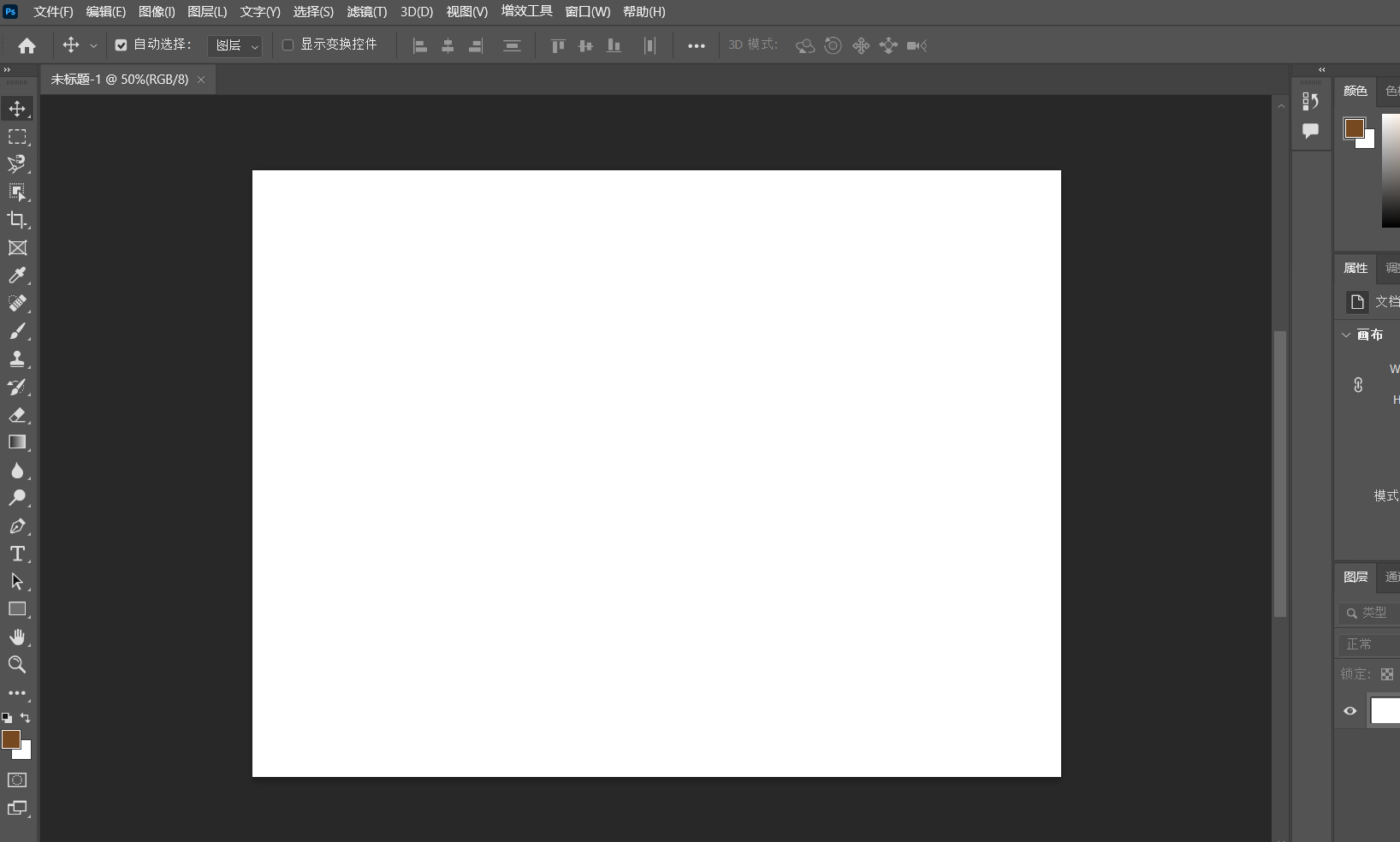Select the Move tool
1400x842 pixels.
coord(17,110)
